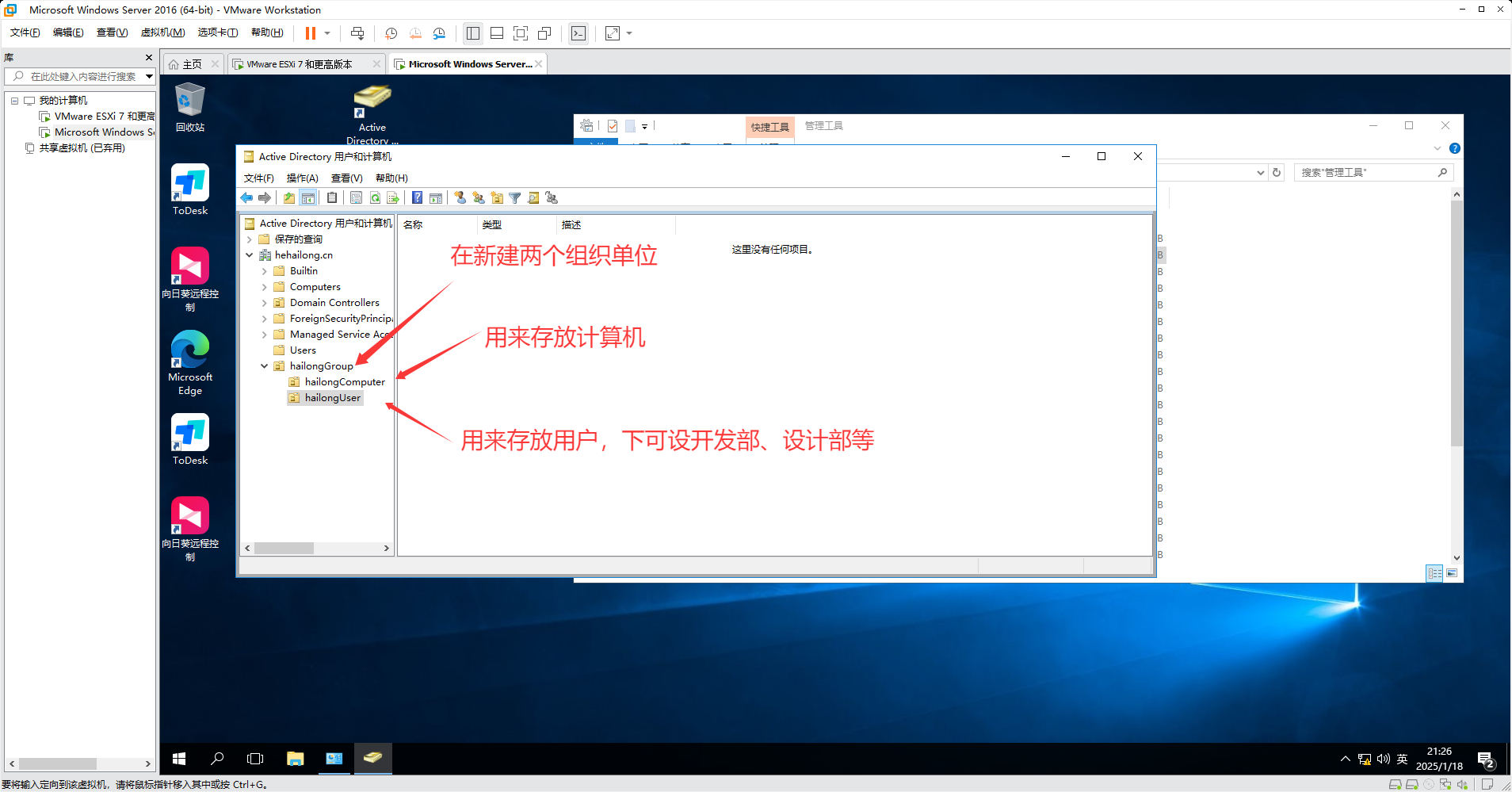Create new organizational unit via toolbar icon
The height and width of the screenshot is (792, 1512).
click(497, 198)
